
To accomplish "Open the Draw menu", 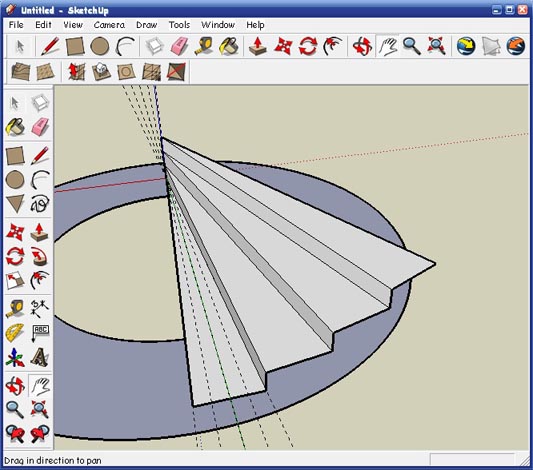I will pyautogui.click(x=147, y=25).
